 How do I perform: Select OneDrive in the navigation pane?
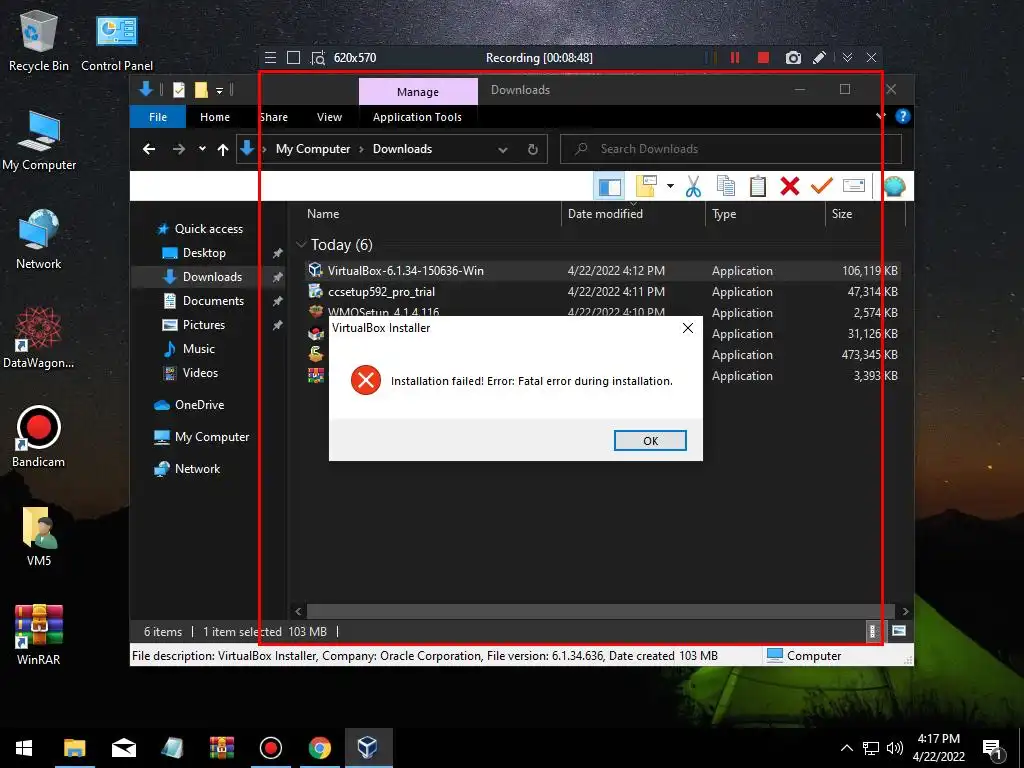199,405
